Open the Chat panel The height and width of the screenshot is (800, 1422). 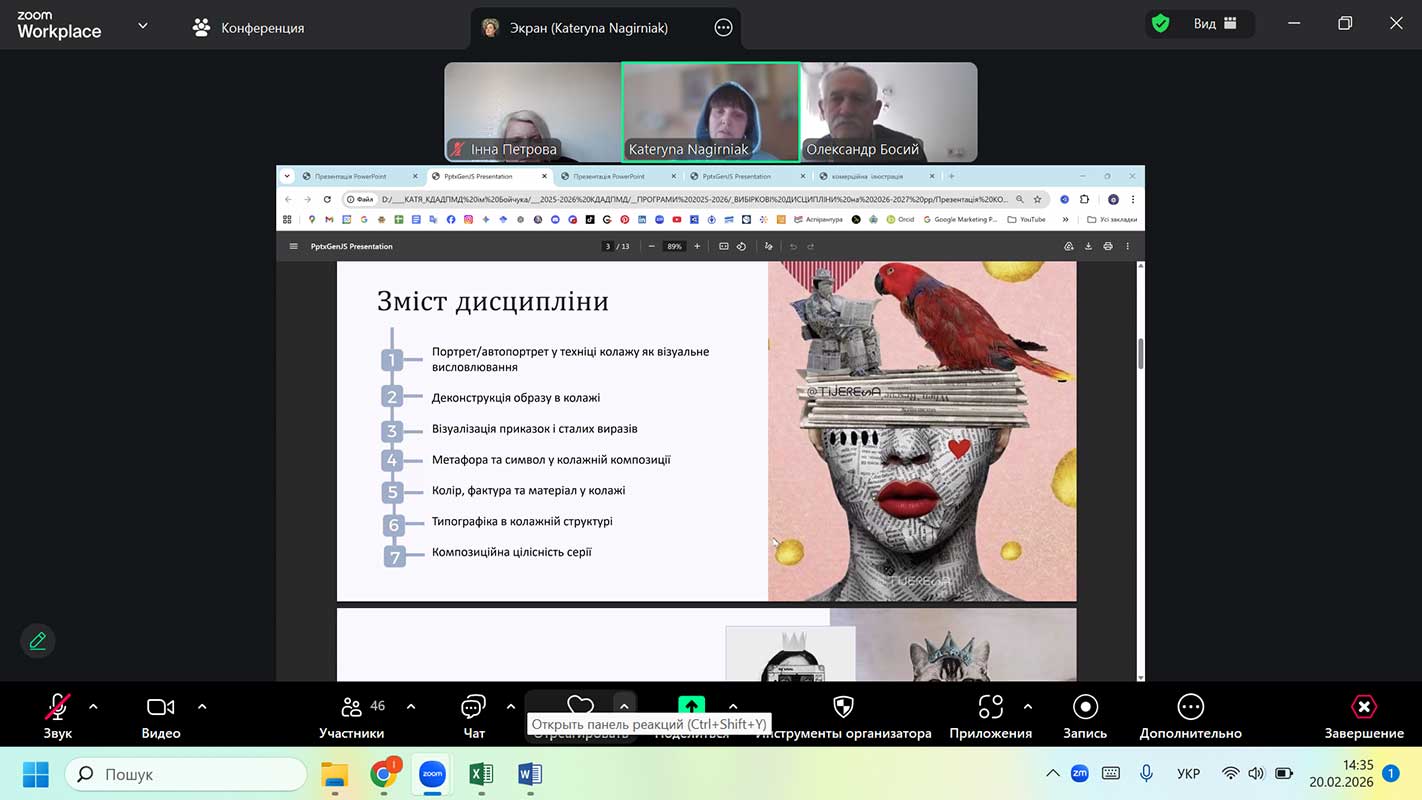473,715
